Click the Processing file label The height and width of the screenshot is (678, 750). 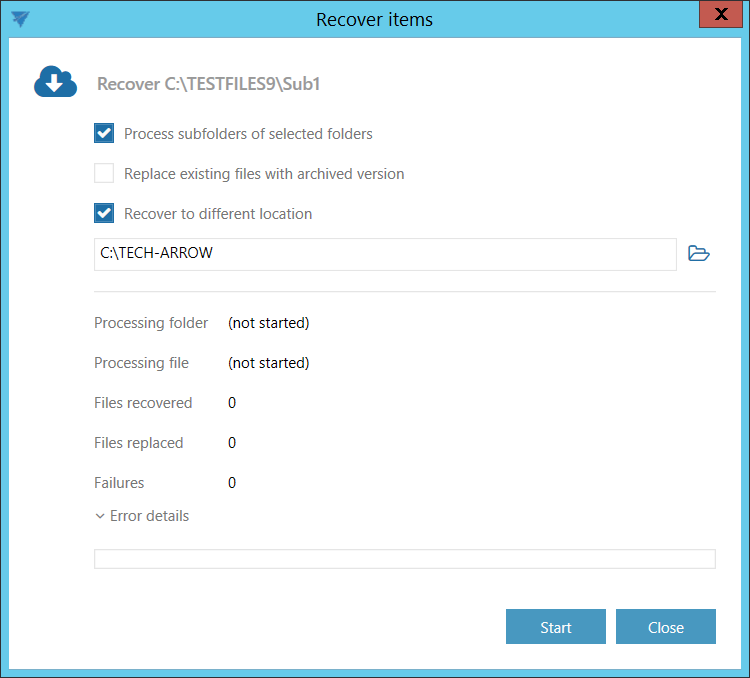coord(141,363)
